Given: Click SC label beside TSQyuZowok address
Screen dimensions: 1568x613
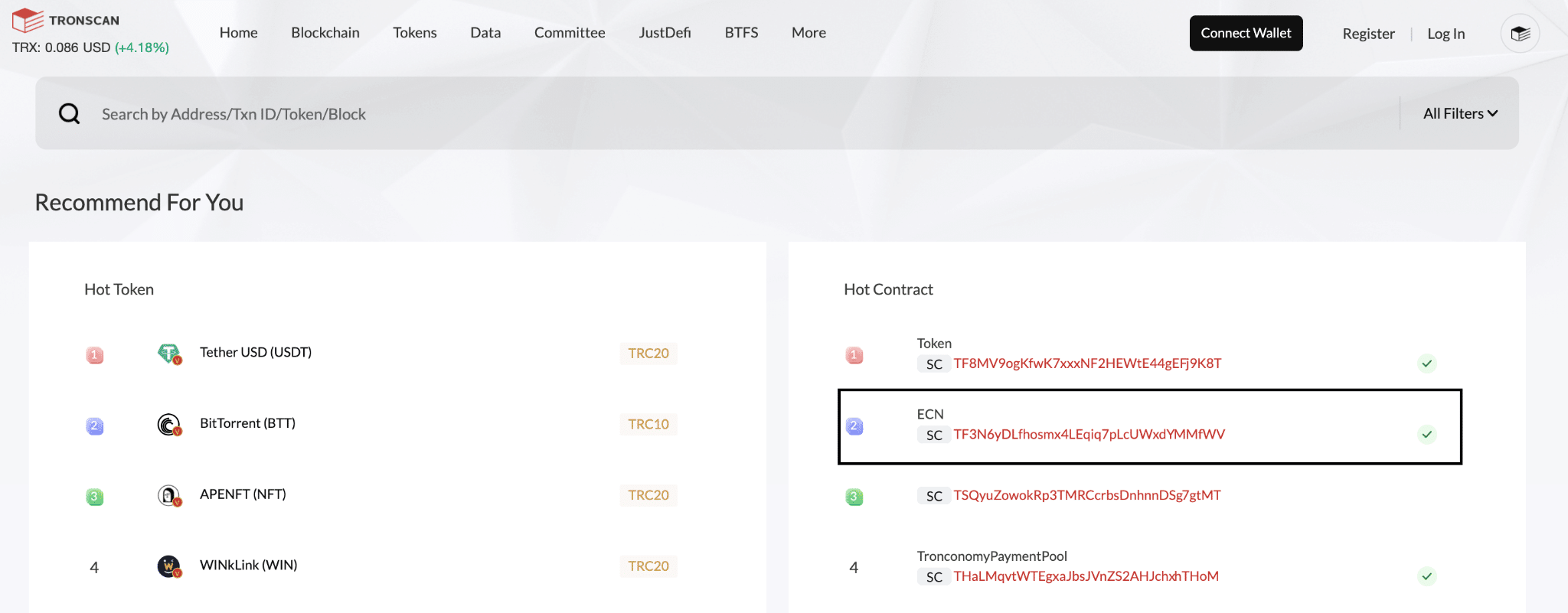Looking at the screenshot, I should (x=934, y=496).
